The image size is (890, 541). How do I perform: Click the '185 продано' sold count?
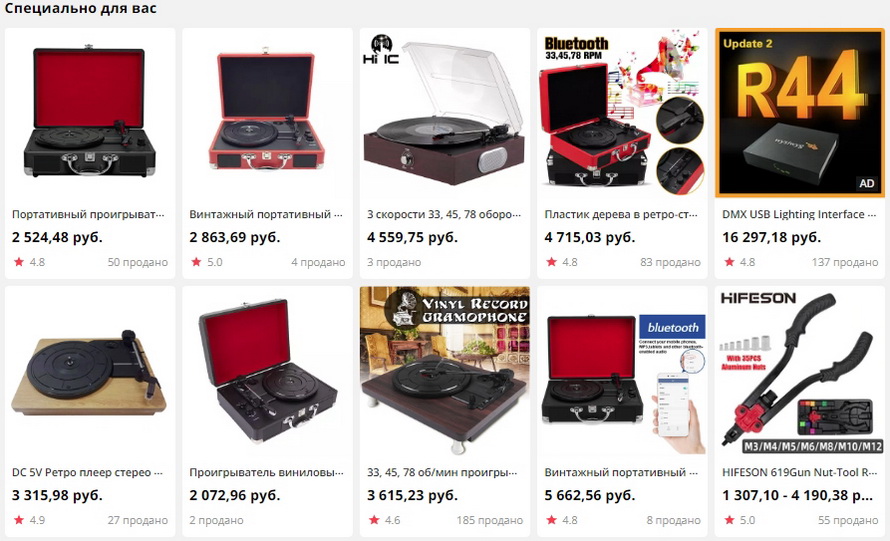pyautogui.click(x=490, y=520)
